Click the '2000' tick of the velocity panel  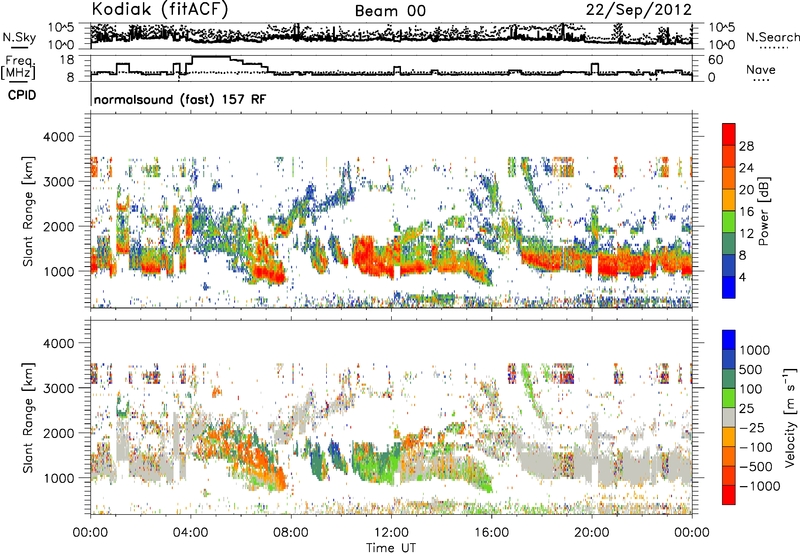(x=58, y=433)
